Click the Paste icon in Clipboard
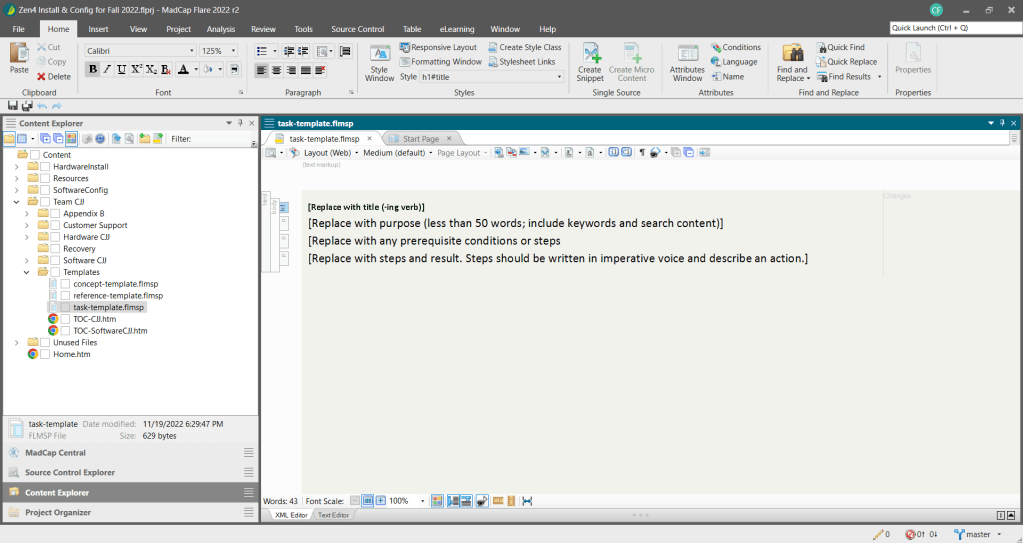The height and width of the screenshot is (543, 1023). (x=19, y=60)
